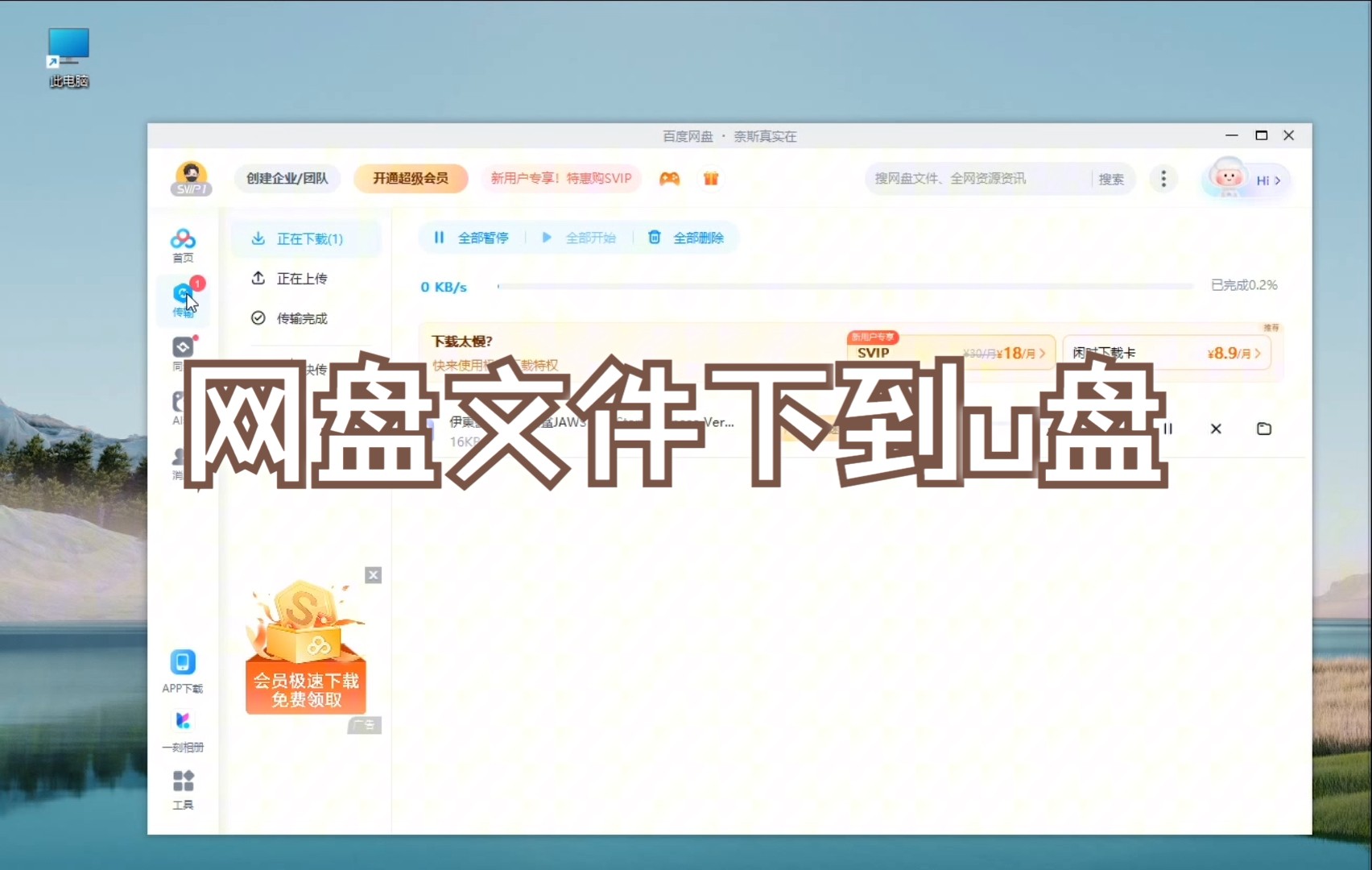Select the 正在下载(1) tab

306,238
